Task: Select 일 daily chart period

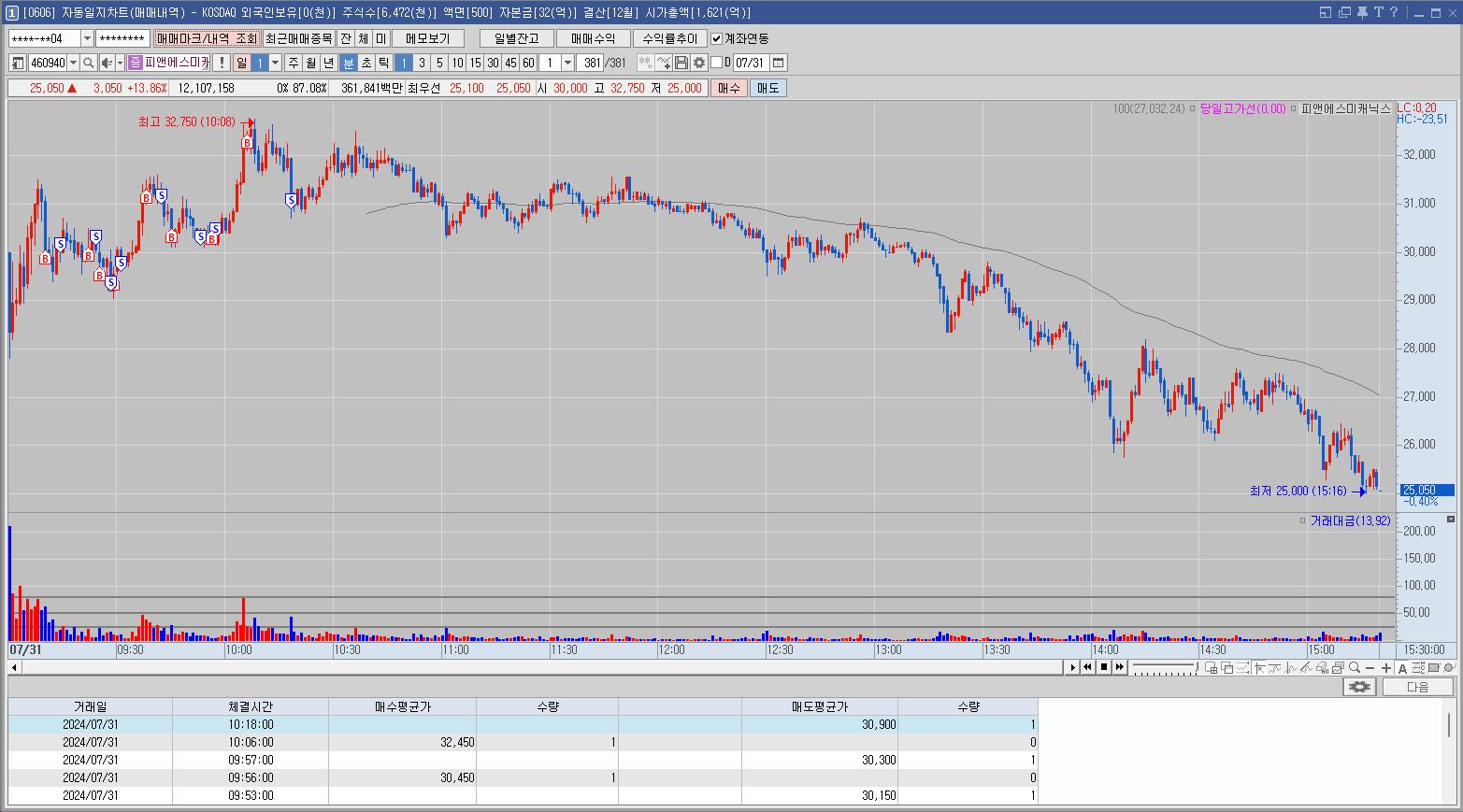Action: (241, 63)
